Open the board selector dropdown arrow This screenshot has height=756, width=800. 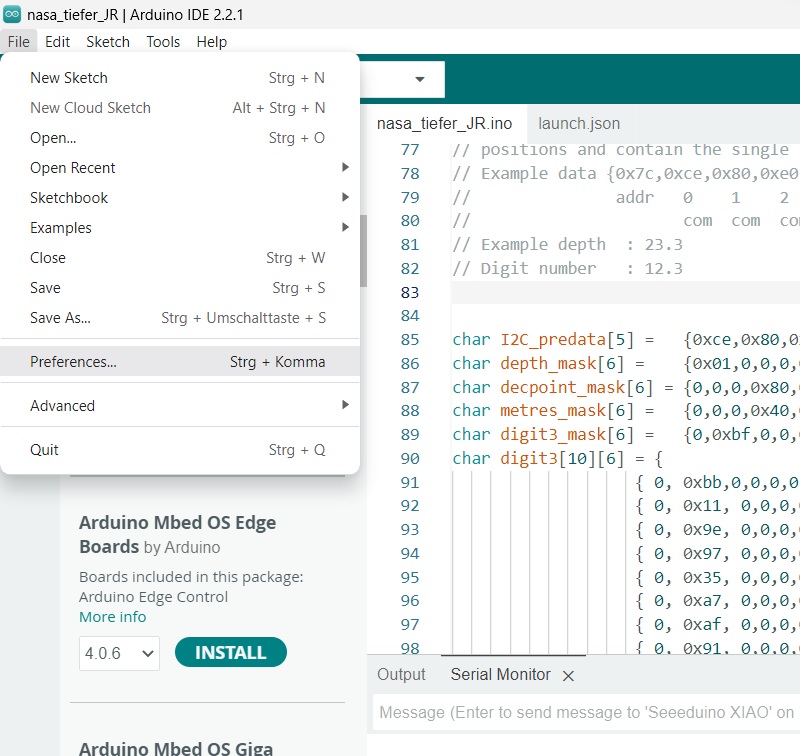pyautogui.click(x=420, y=79)
